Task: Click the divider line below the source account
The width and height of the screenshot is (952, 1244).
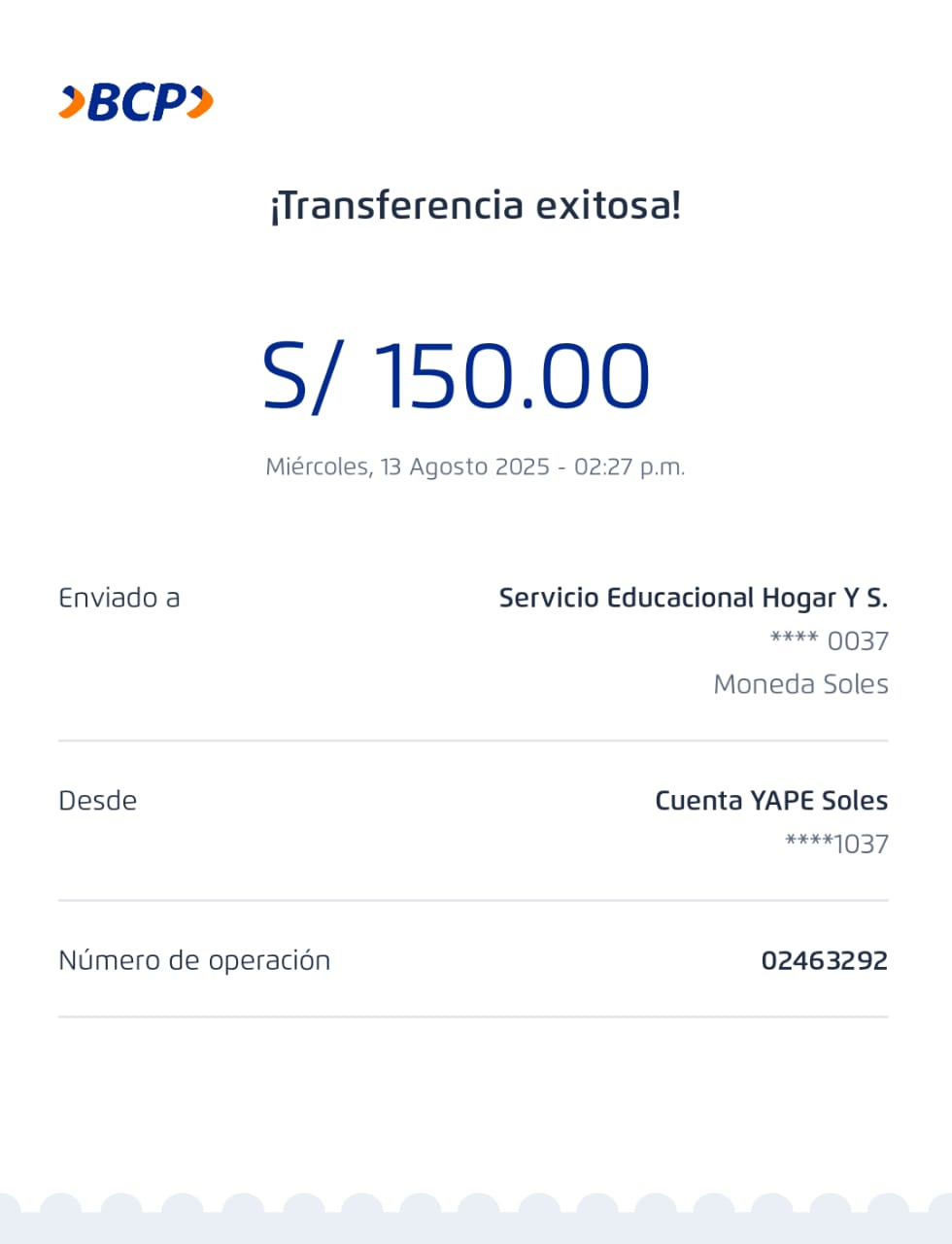Action: 473,901
